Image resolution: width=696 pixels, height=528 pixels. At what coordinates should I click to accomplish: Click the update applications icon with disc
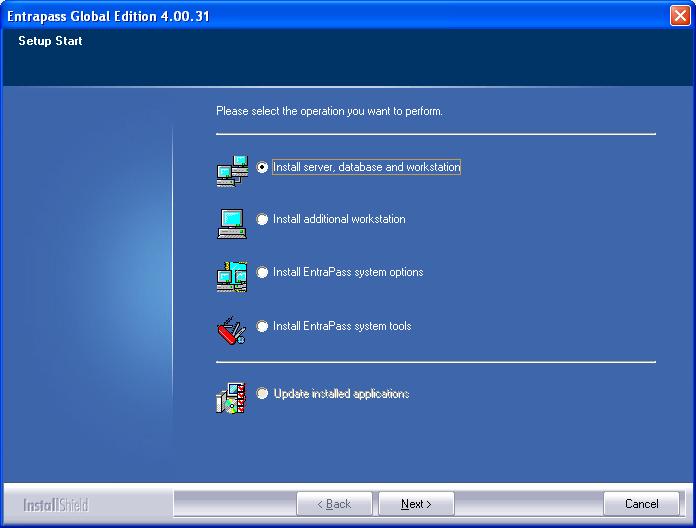point(231,398)
